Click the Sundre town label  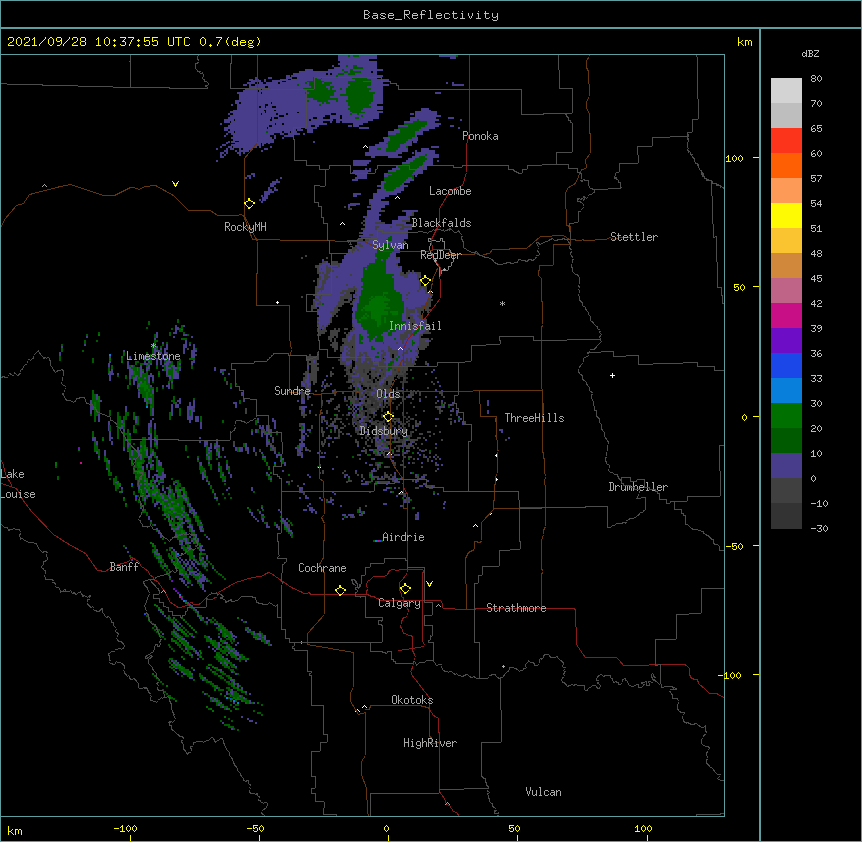[292, 391]
